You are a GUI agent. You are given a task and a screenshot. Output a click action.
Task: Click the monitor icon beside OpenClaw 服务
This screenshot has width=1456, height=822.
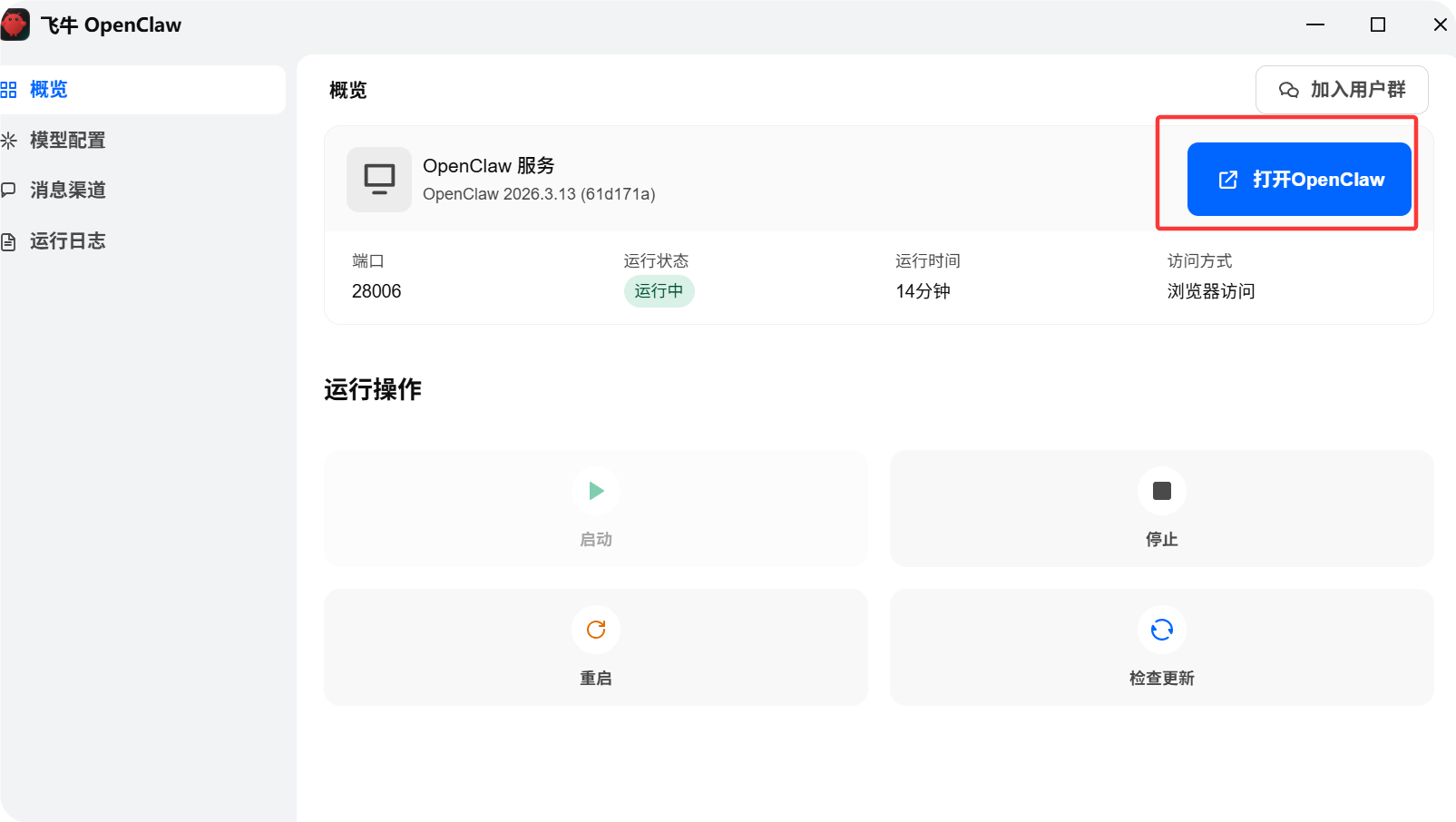tap(378, 179)
